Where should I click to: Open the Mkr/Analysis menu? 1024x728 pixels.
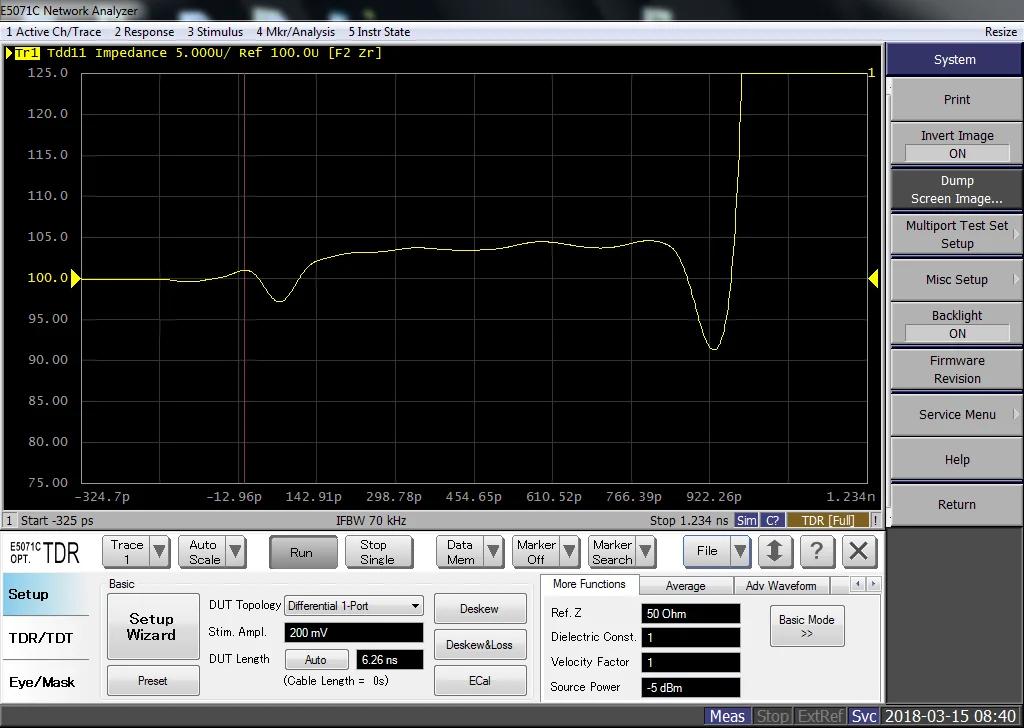(x=295, y=31)
